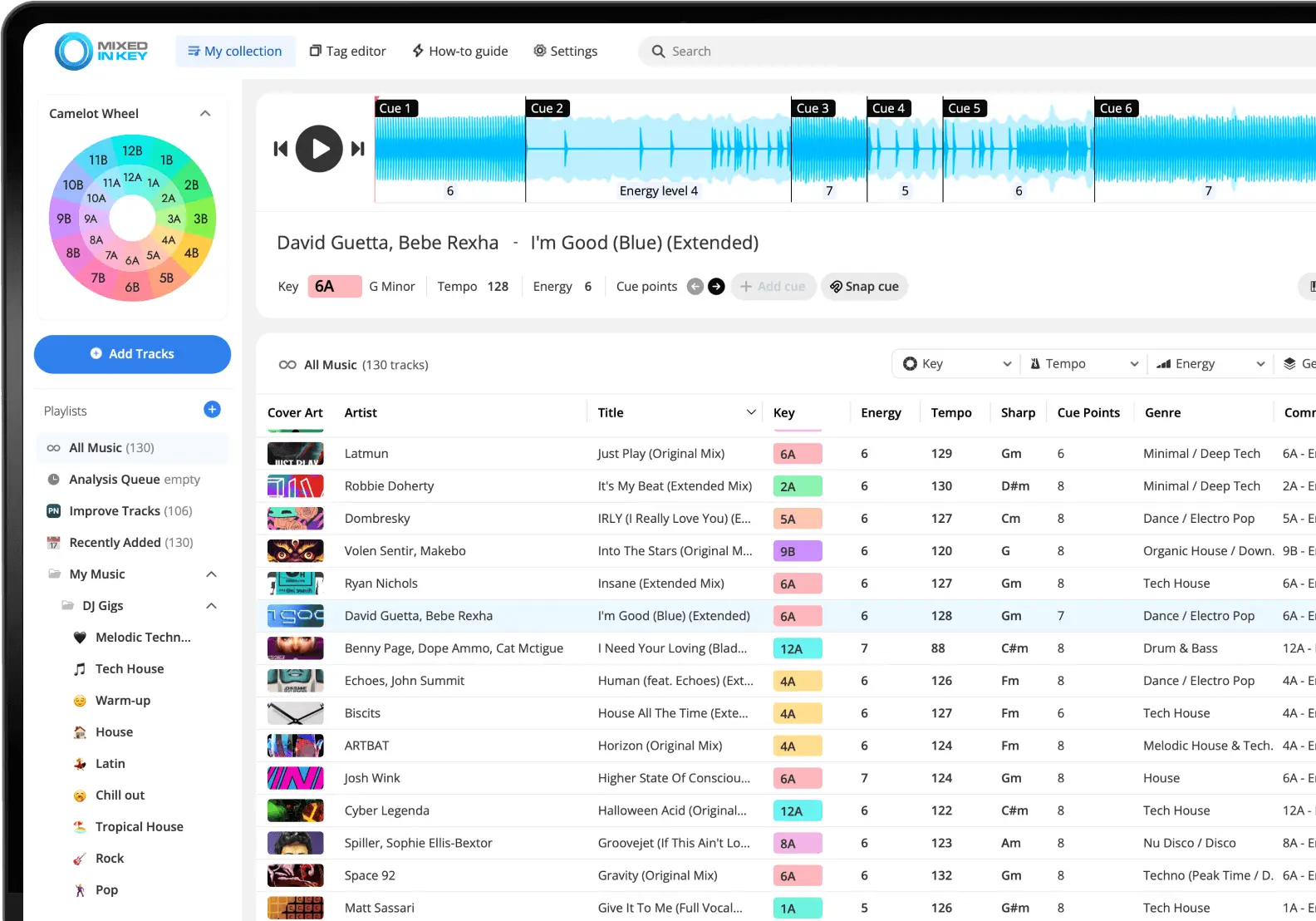The image size is (1316, 921).
Task: Skip to the next track
Action: [358, 149]
